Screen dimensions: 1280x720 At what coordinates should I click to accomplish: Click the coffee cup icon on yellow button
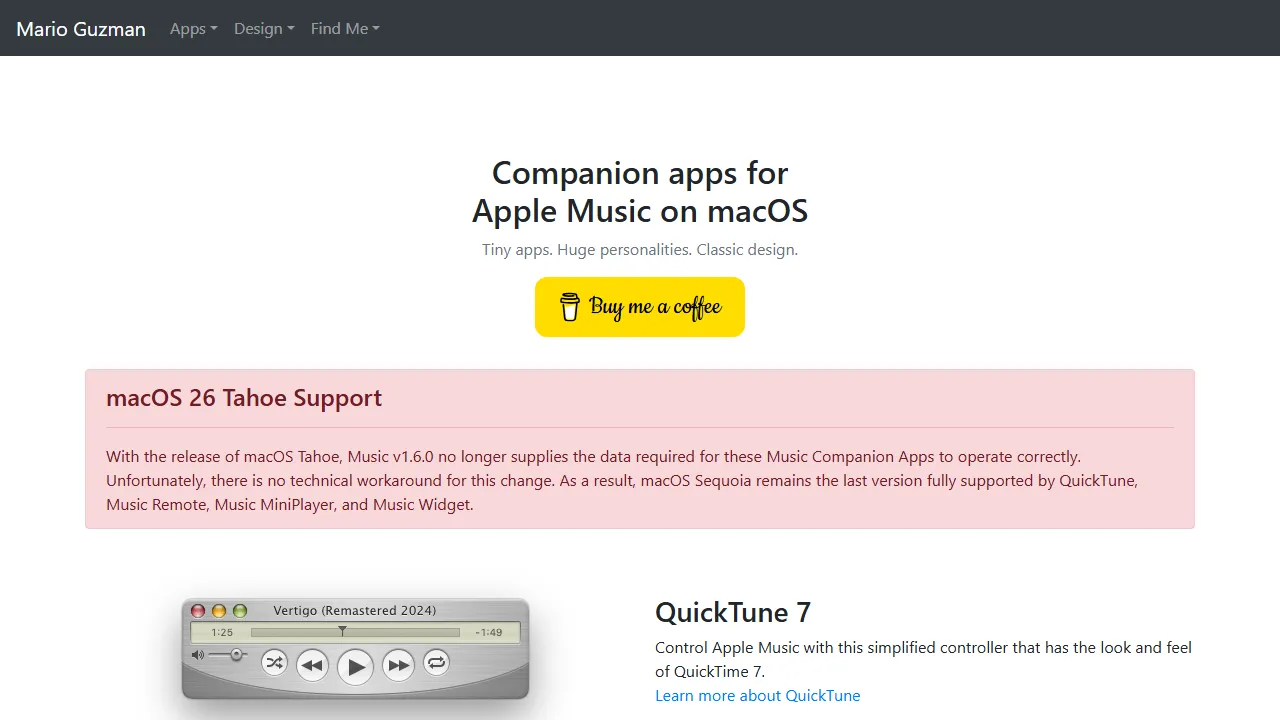click(570, 306)
